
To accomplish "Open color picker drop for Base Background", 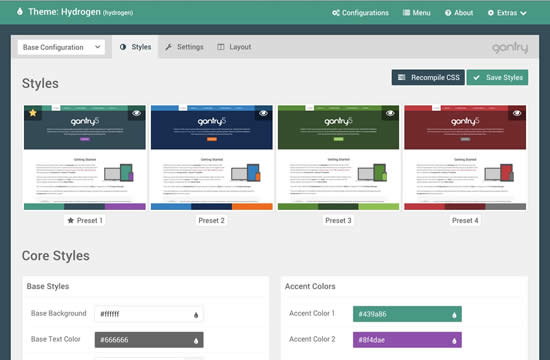I will 196,315.
